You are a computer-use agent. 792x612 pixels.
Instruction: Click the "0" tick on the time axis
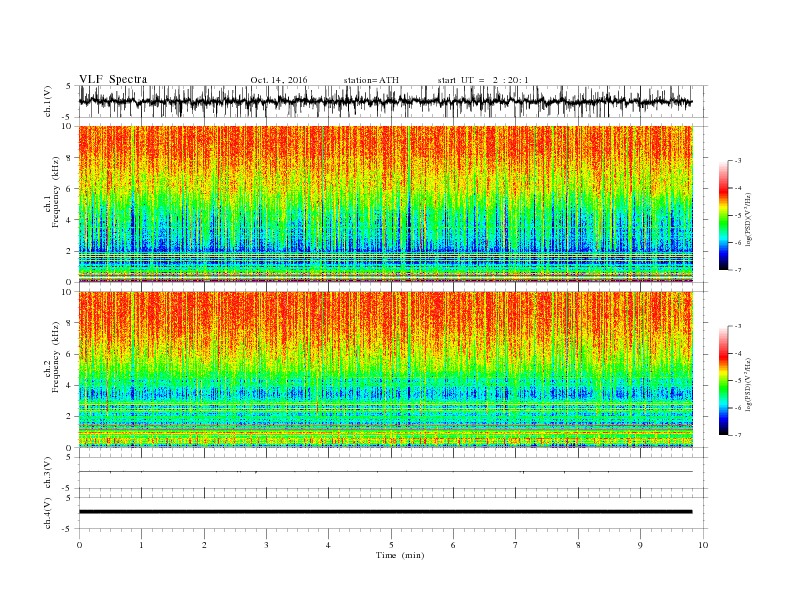[79, 545]
